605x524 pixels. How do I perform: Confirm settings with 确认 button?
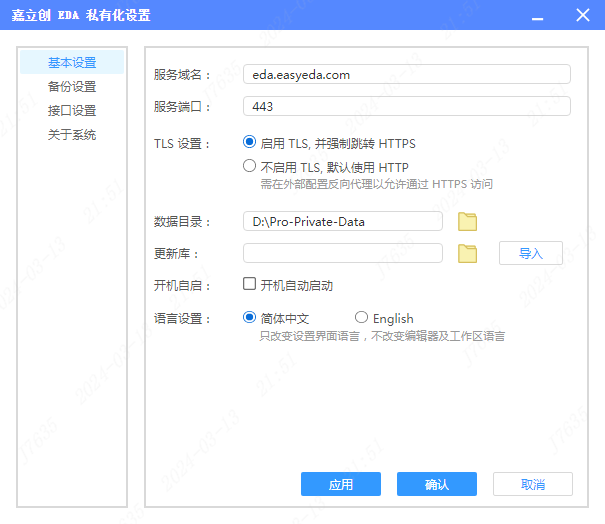click(x=436, y=484)
